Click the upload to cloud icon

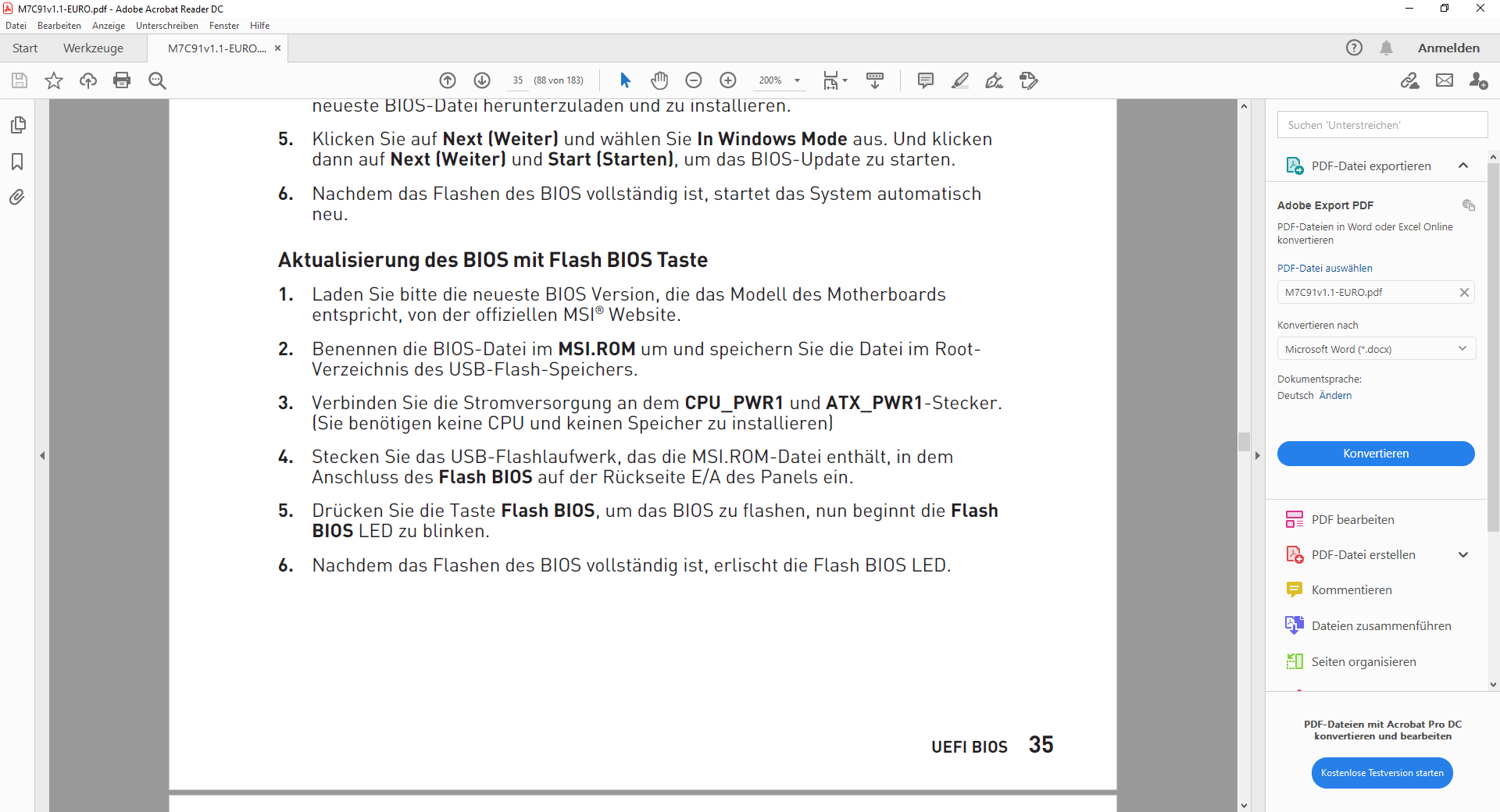[88, 80]
